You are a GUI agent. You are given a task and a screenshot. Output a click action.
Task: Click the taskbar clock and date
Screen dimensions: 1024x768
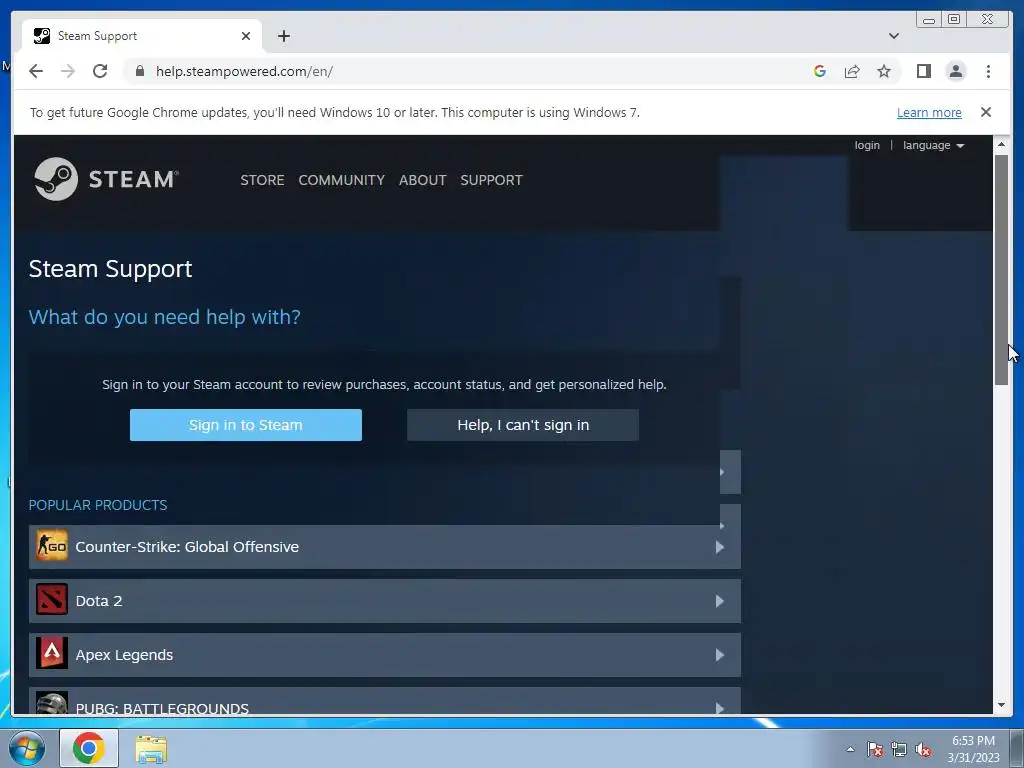click(x=973, y=749)
